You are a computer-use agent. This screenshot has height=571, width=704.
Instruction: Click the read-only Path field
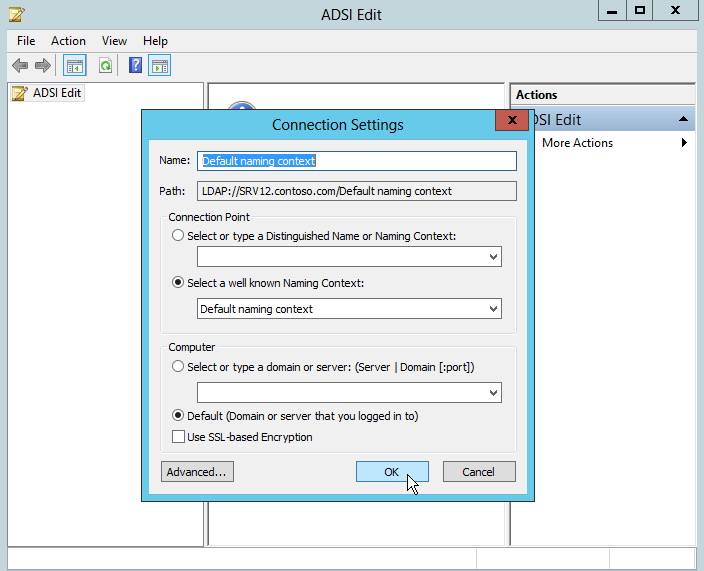pos(356,191)
